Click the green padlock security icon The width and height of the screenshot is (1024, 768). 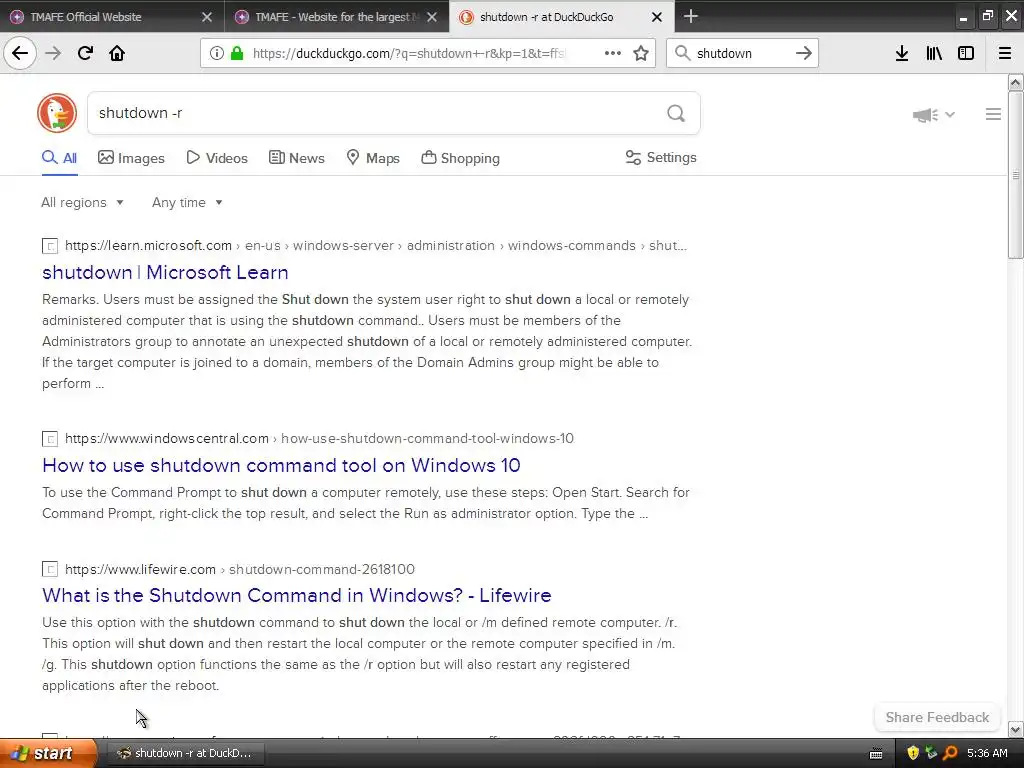coord(236,54)
